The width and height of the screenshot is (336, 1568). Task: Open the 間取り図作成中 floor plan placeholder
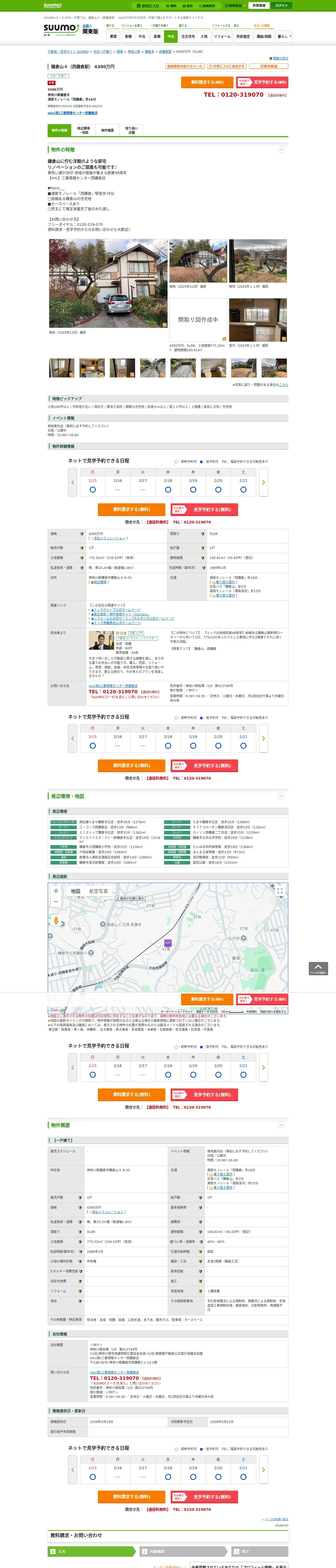(x=198, y=320)
